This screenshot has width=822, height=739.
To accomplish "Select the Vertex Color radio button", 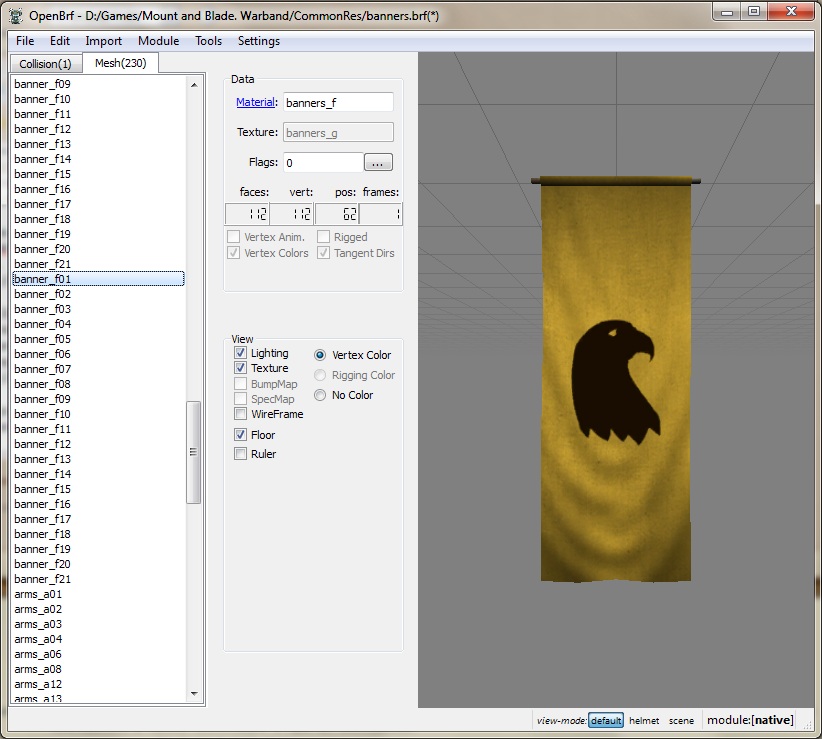I will (x=320, y=355).
